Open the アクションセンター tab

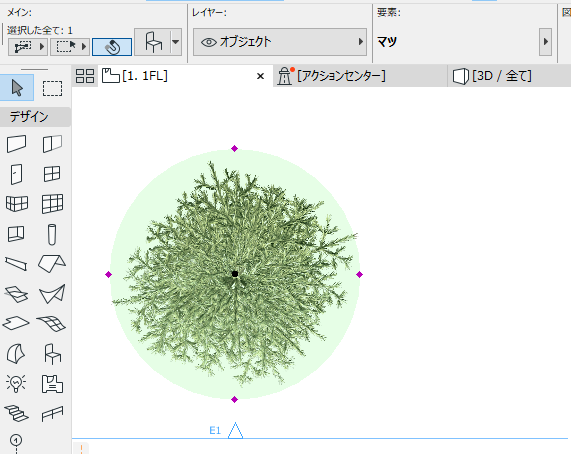click(x=331, y=76)
